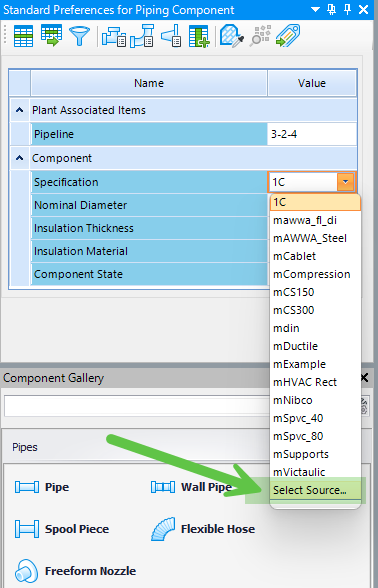Place a Pipe component
Screen dimensions: 378x588
[42, 487]
